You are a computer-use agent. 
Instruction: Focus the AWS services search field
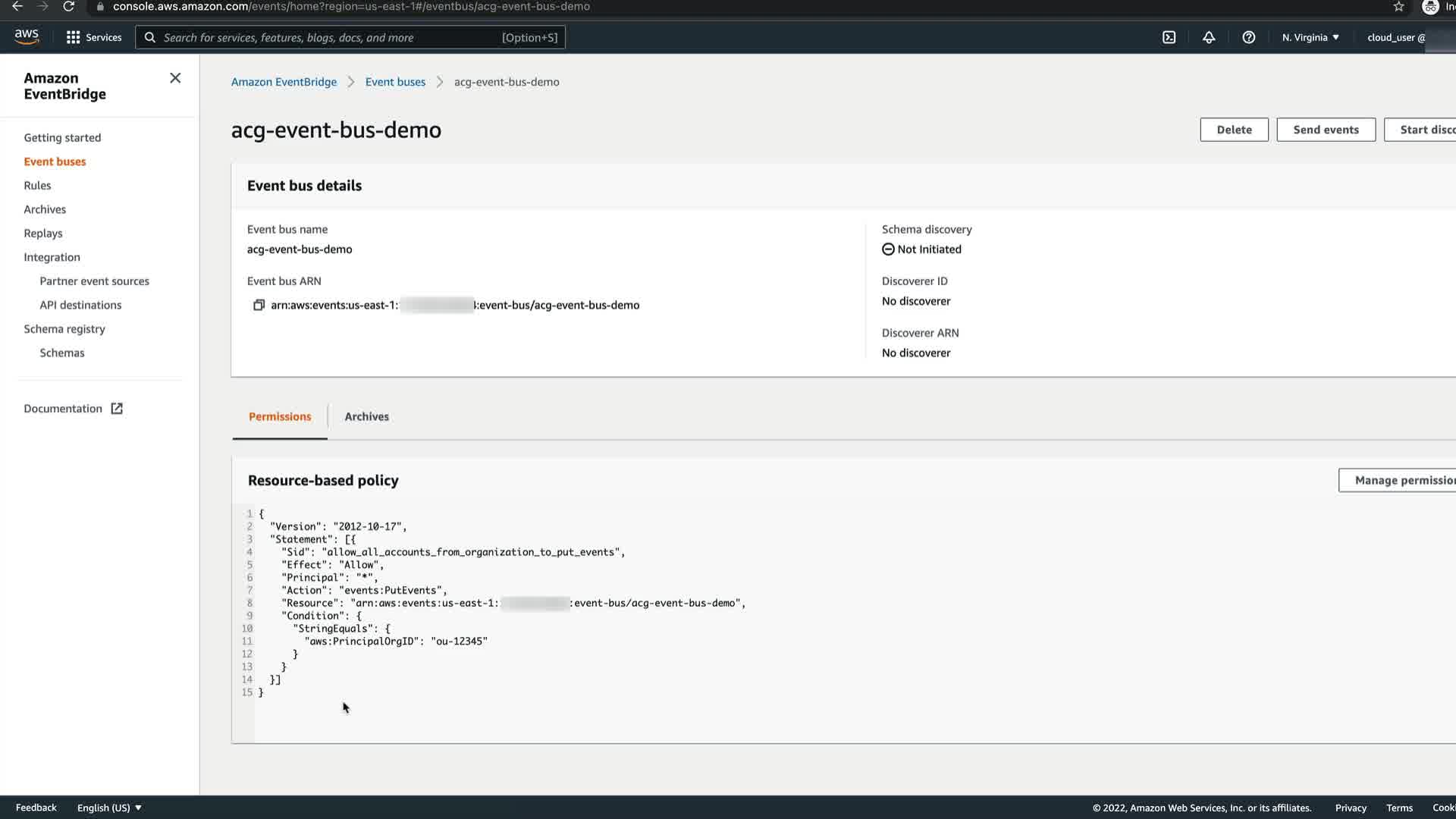pos(326,37)
